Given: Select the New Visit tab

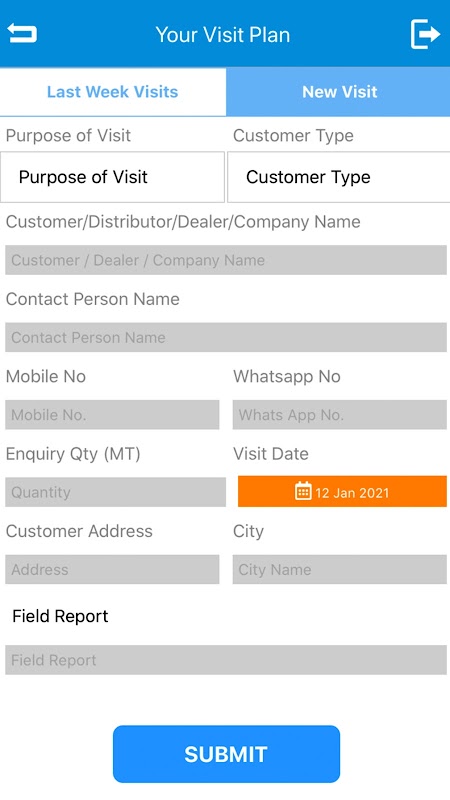Looking at the screenshot, I should point(338,92).
